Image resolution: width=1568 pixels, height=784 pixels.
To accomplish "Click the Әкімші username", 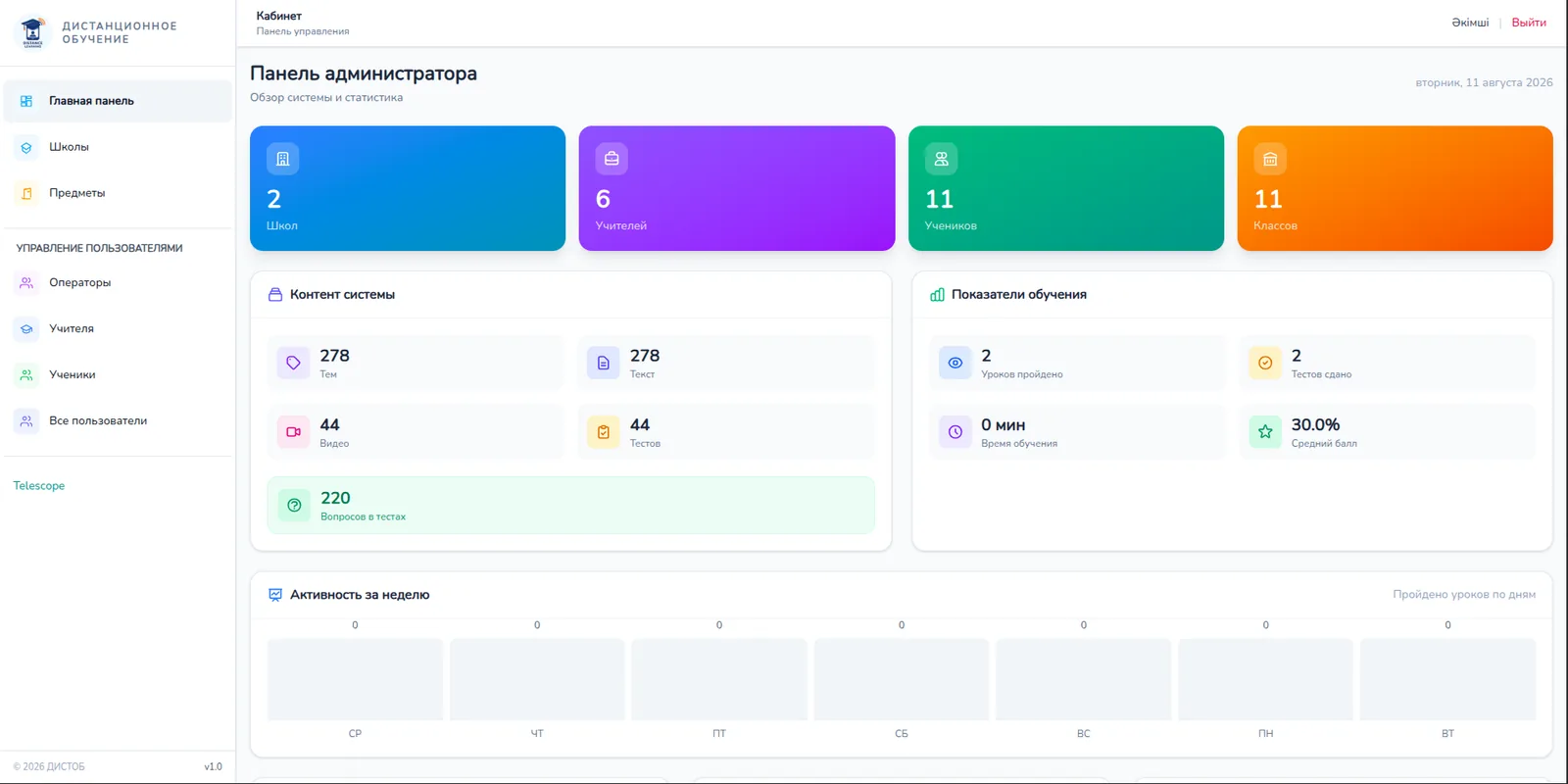I will pos(1470,23).
